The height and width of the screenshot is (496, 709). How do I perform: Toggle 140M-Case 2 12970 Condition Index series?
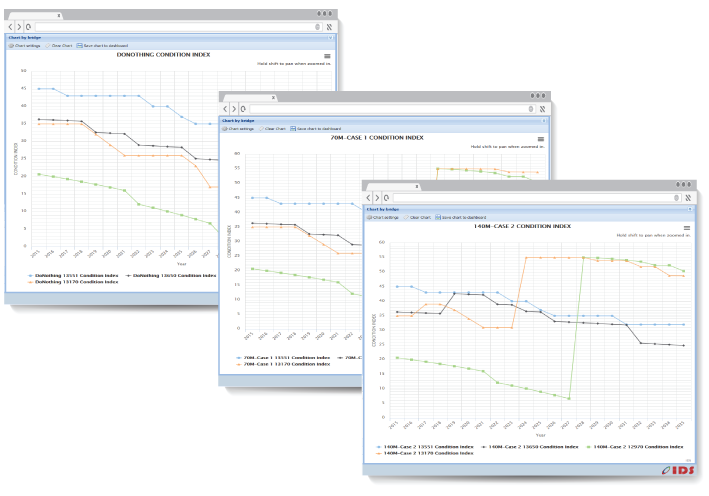[634, 446]
